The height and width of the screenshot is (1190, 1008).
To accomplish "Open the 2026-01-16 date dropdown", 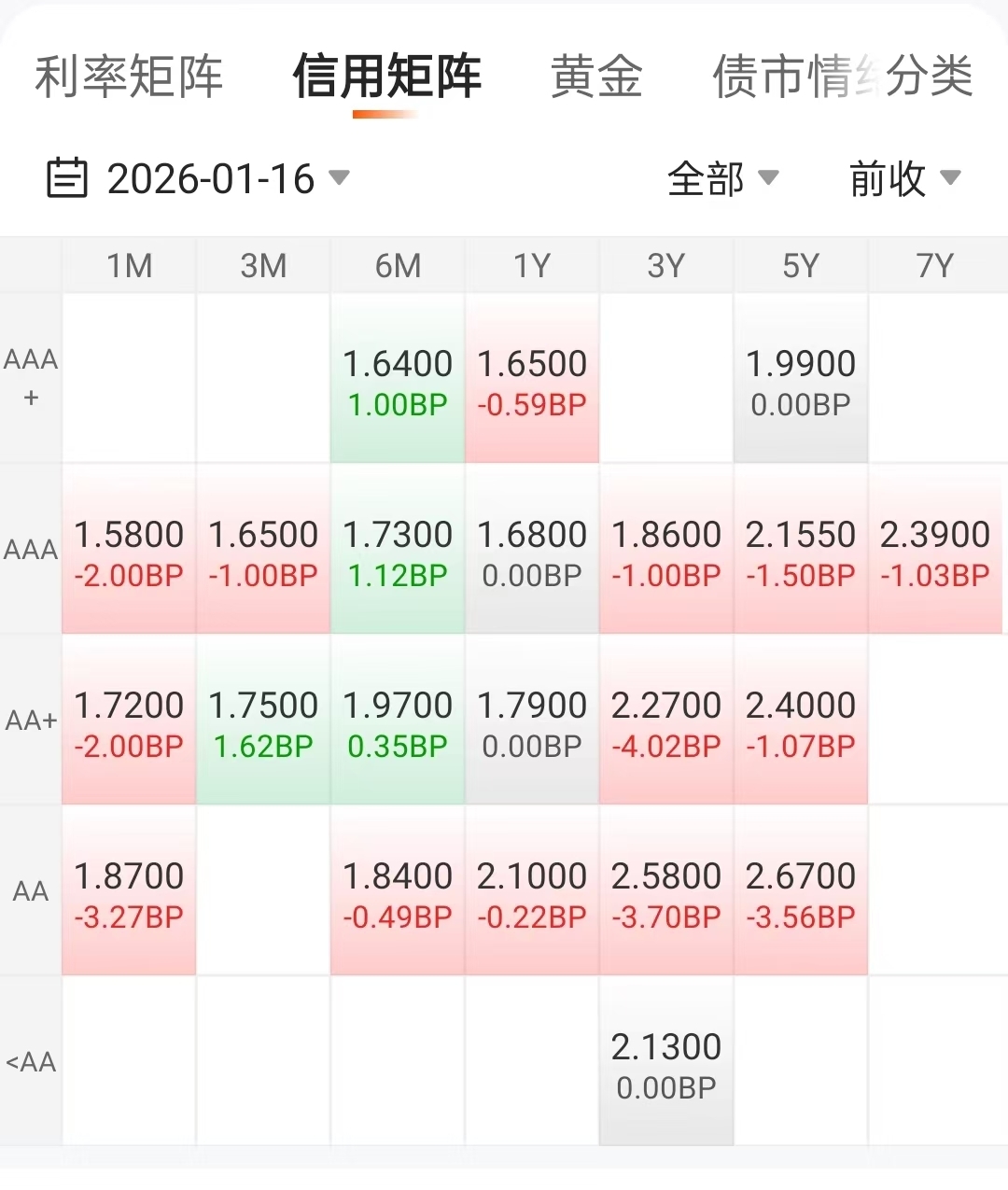I will pos(229,178).
